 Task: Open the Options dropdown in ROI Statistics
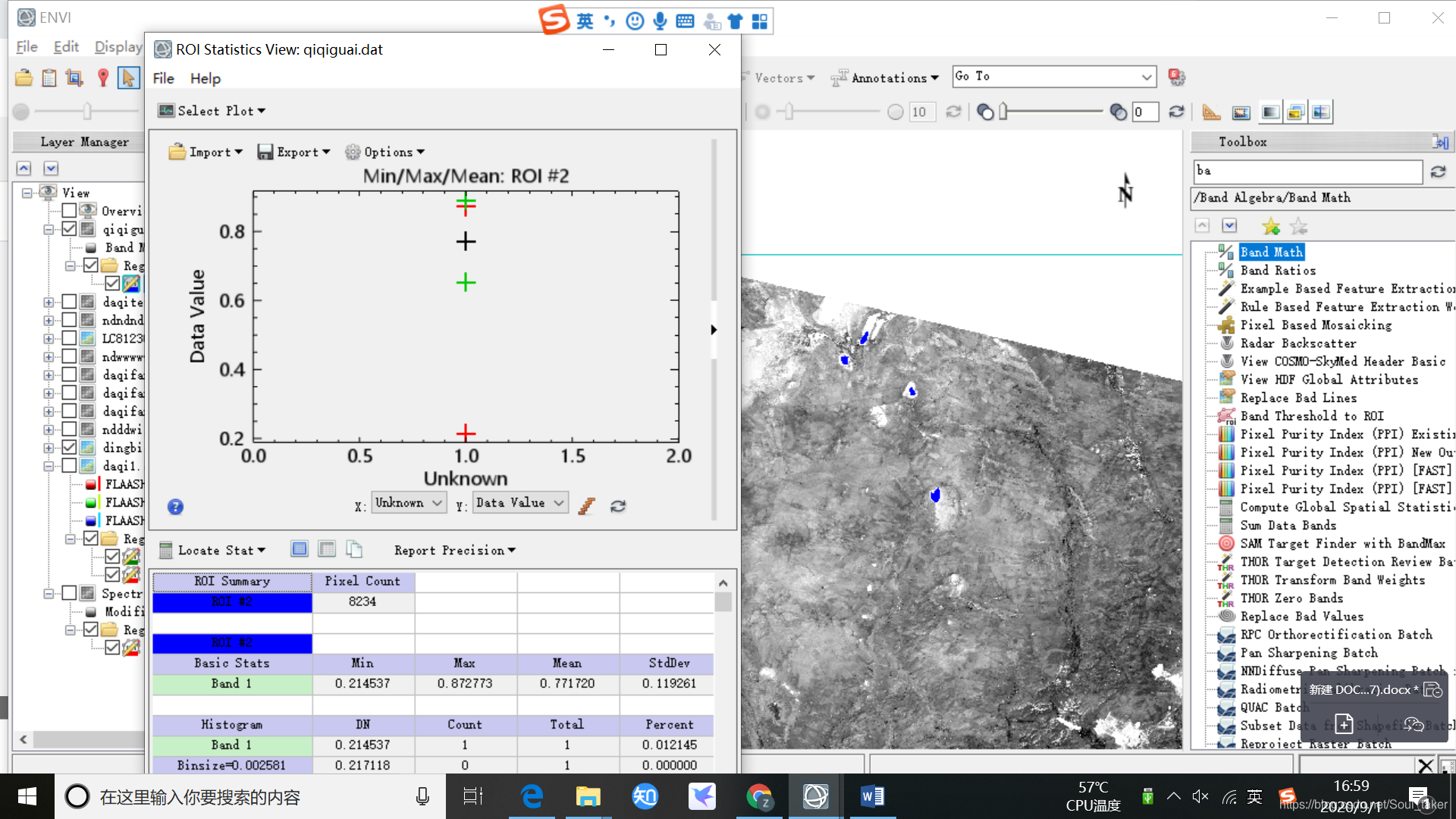pos(390,151)
